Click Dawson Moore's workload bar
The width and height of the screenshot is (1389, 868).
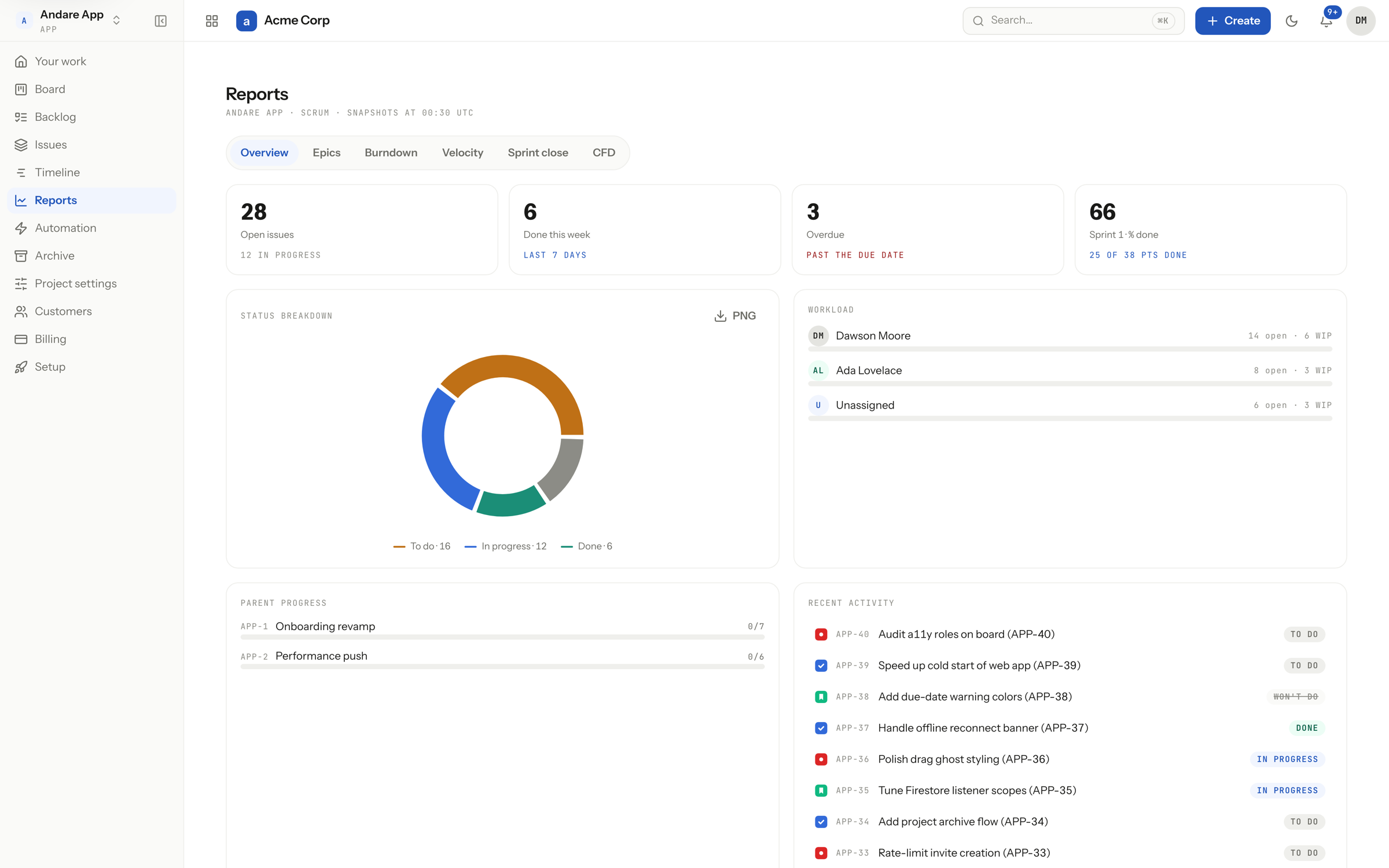click(x=1070, y=350)
